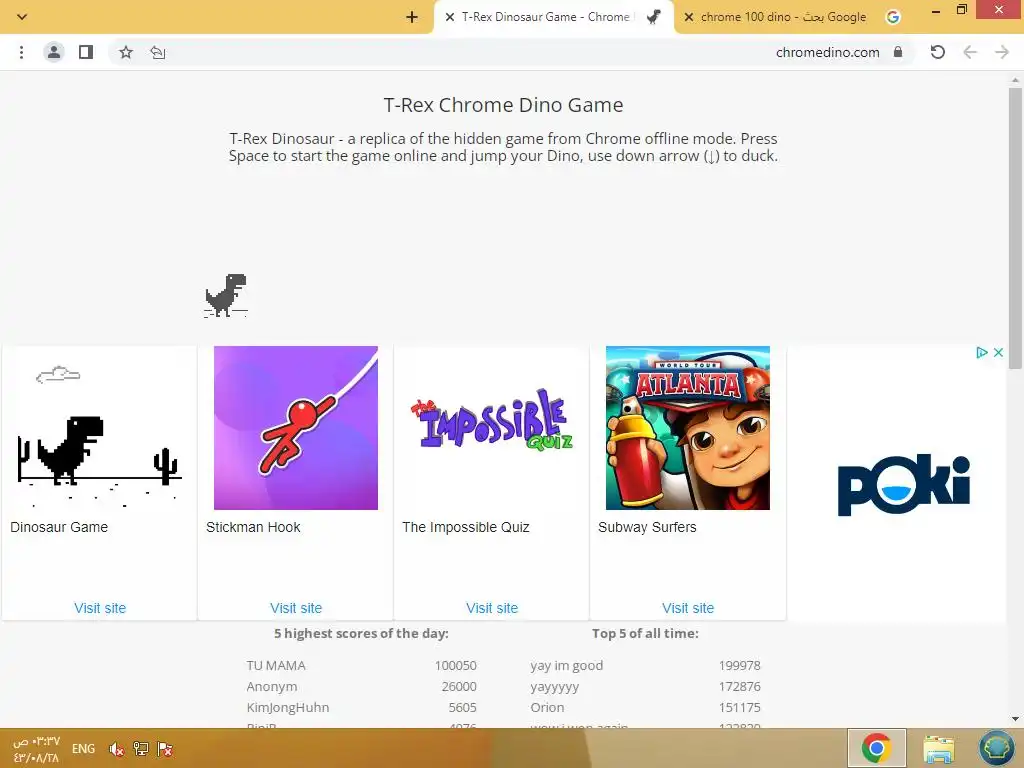This screenshot has height=768, width=1024.
Task: Select the TU MAMA score row
Action: 361,665
